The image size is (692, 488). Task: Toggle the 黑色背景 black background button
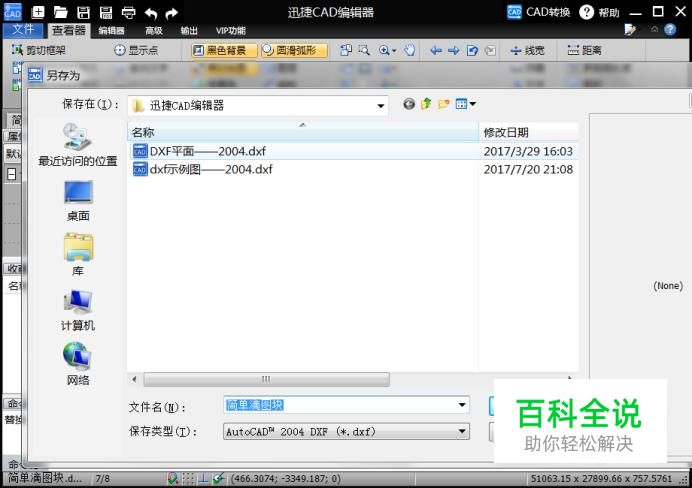[224, 50]
